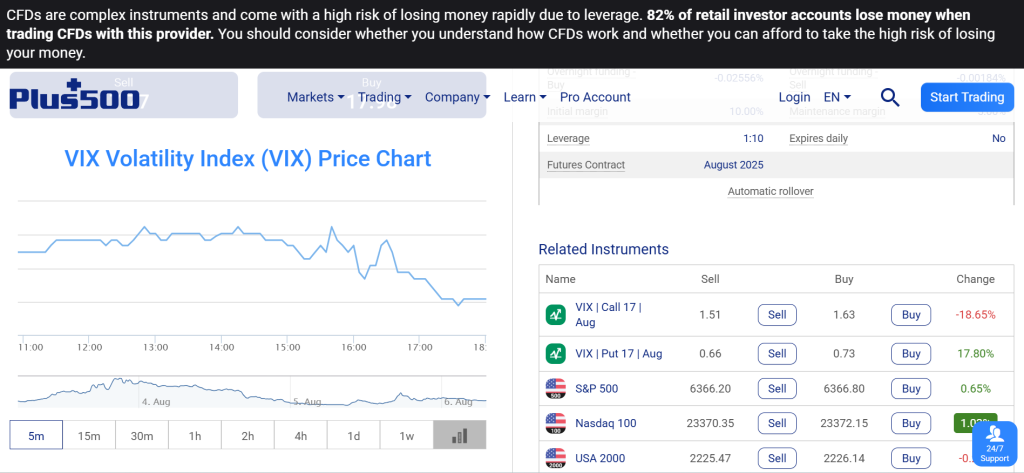Select the 4h chart interval
1024x473 pixels.
[x=300, y=436]
